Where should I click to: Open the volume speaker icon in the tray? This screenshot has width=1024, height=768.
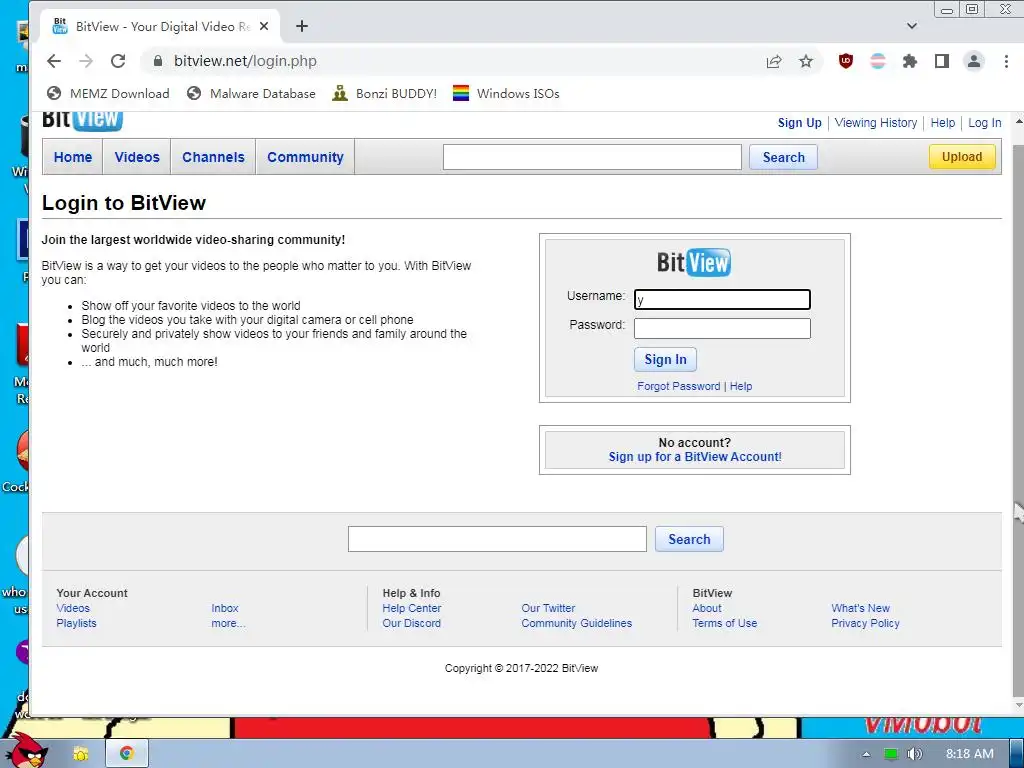tap(914, 754)
